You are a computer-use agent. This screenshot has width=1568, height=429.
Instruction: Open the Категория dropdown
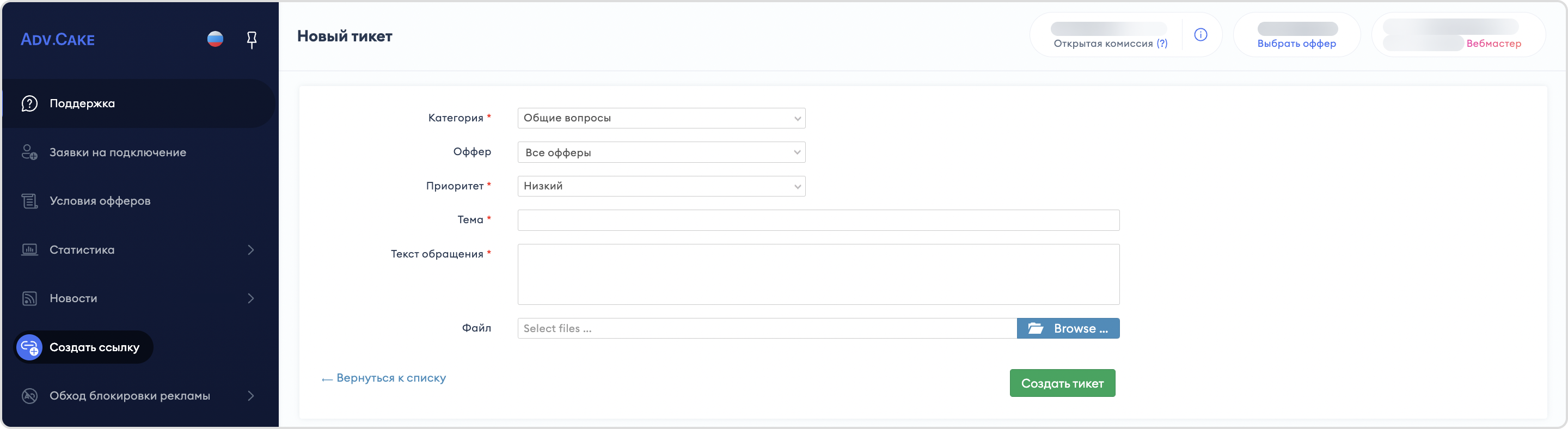click(x=661, y=118)
